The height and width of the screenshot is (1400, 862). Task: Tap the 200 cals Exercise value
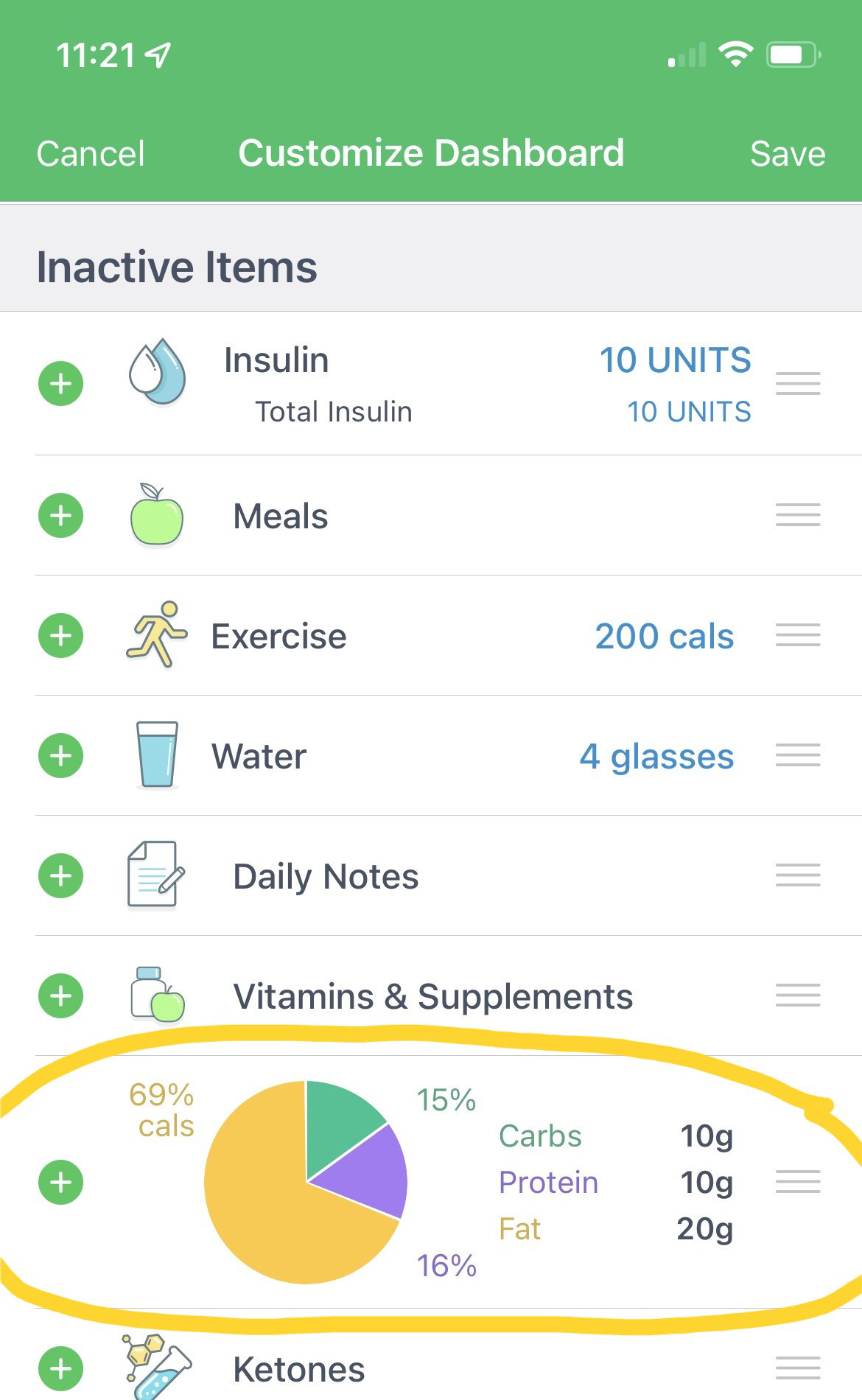coord(664,636)
